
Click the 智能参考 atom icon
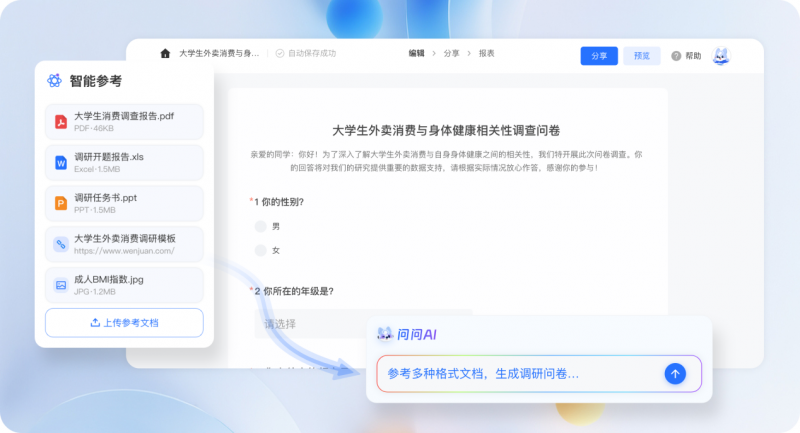[55, 81]
